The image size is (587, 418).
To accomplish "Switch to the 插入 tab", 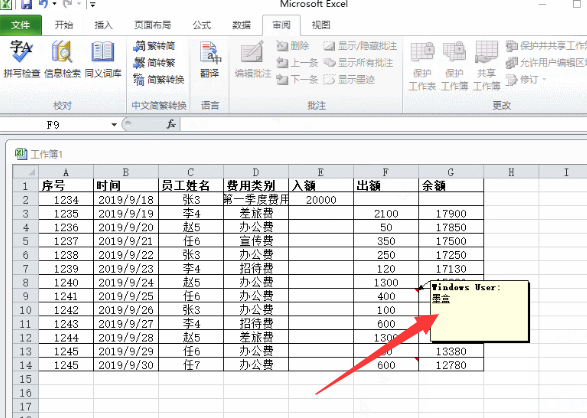I will click(x=103, y=25).
